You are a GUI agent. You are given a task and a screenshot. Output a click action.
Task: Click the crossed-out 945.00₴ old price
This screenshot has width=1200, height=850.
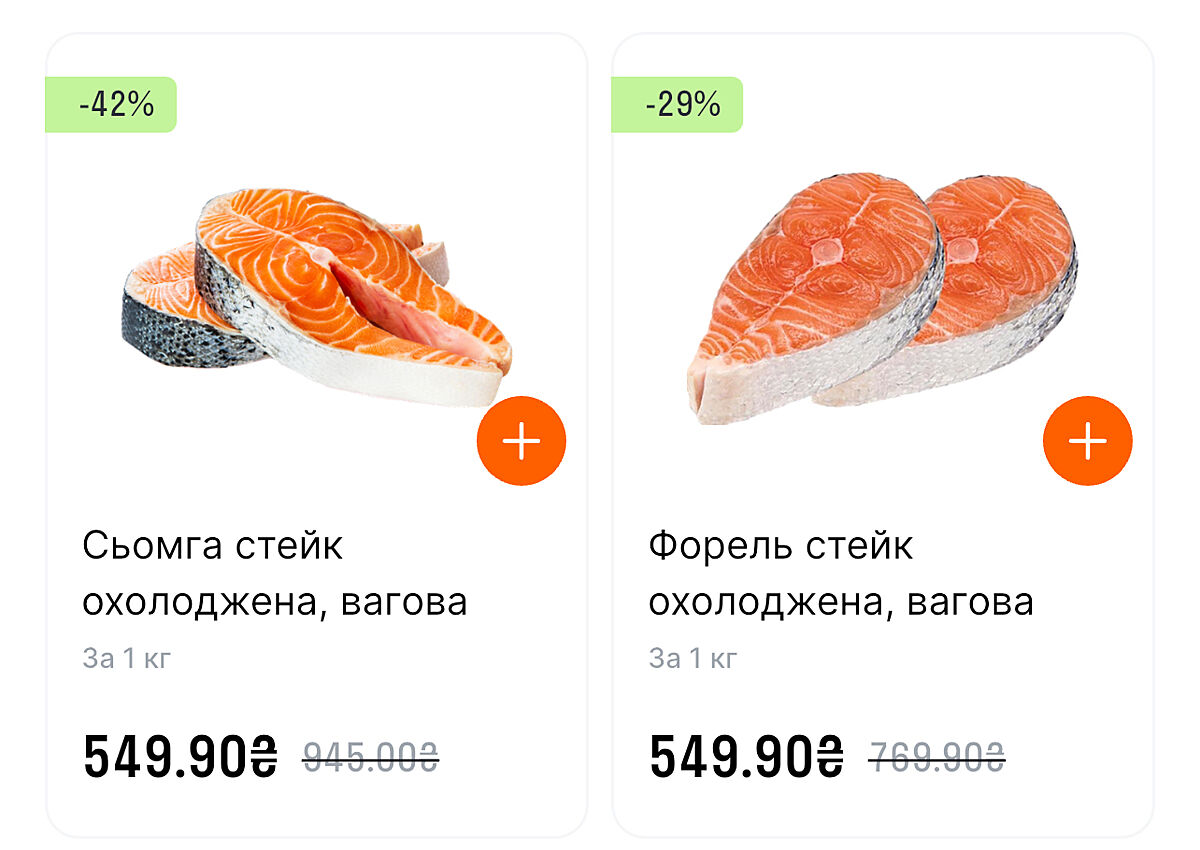[x=370, y=757]
